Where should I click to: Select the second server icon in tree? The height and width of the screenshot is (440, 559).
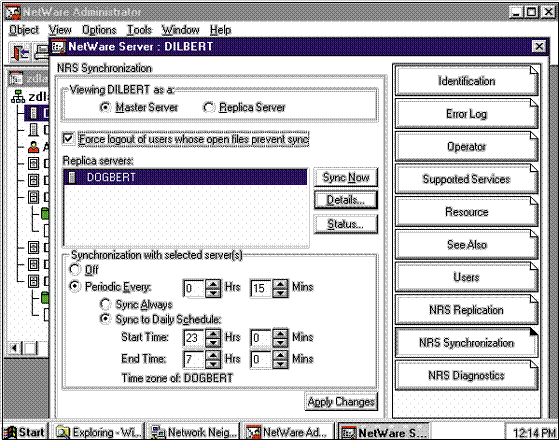(x=34, y=130)
